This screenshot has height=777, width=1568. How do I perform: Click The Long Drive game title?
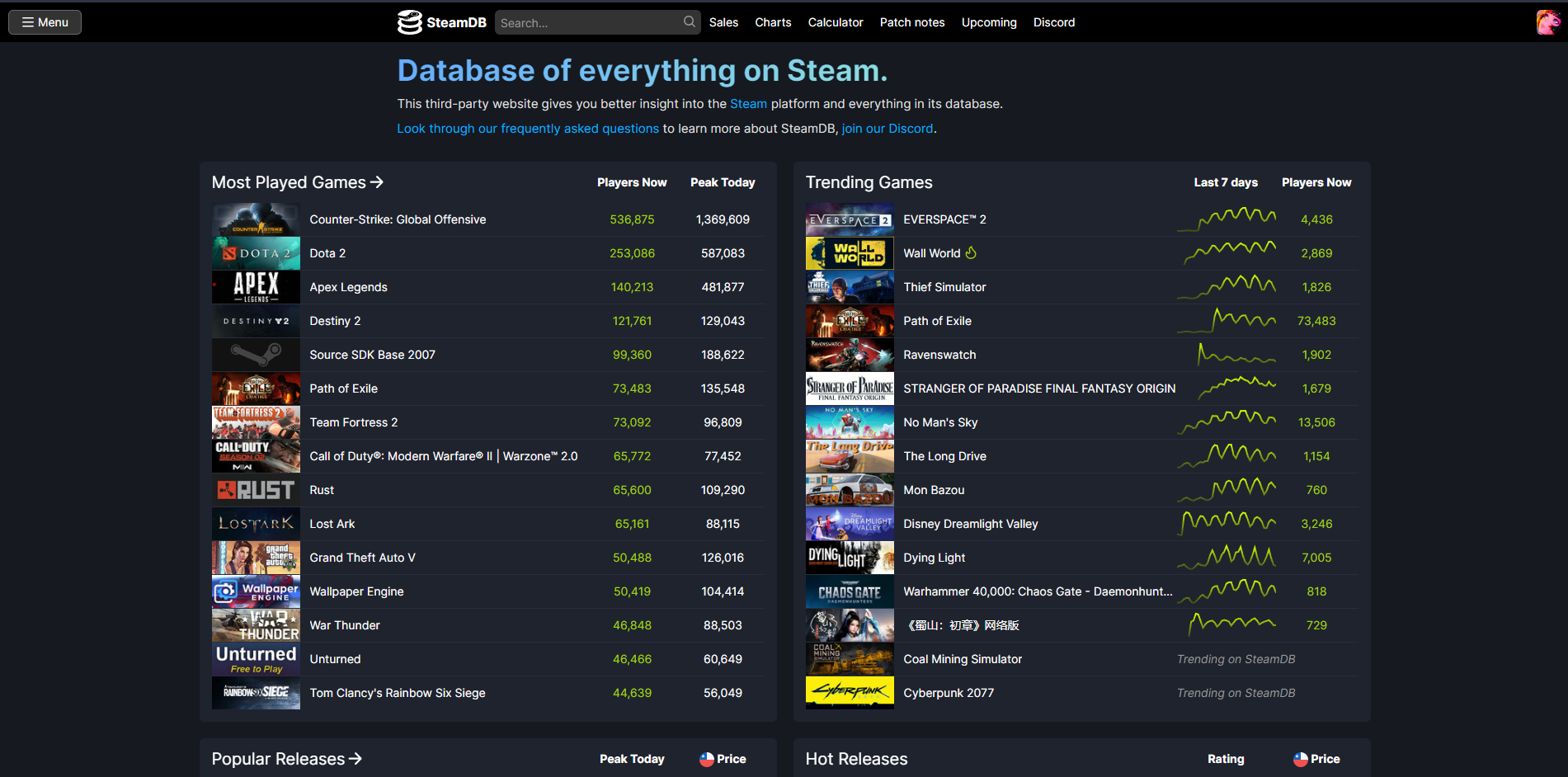[944, 456]
